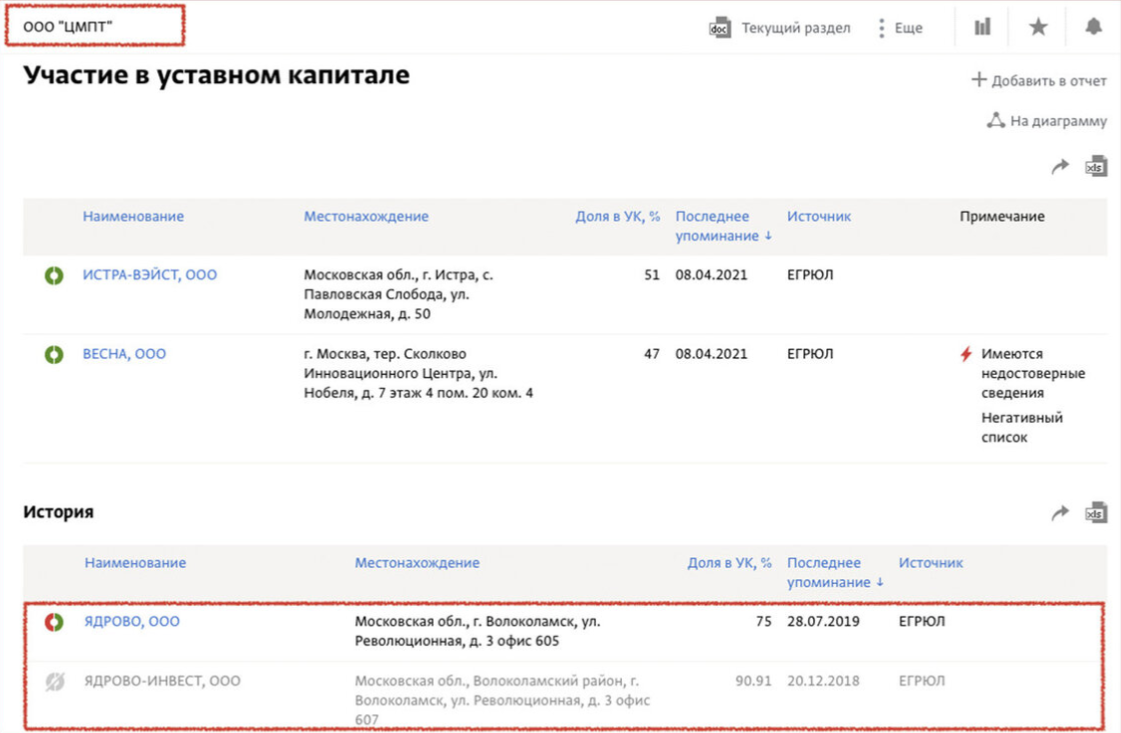The image size is (1121, 733).
Task: Click 'Участие в уставном капитале' heading
Action: click(x=217, y=75)
